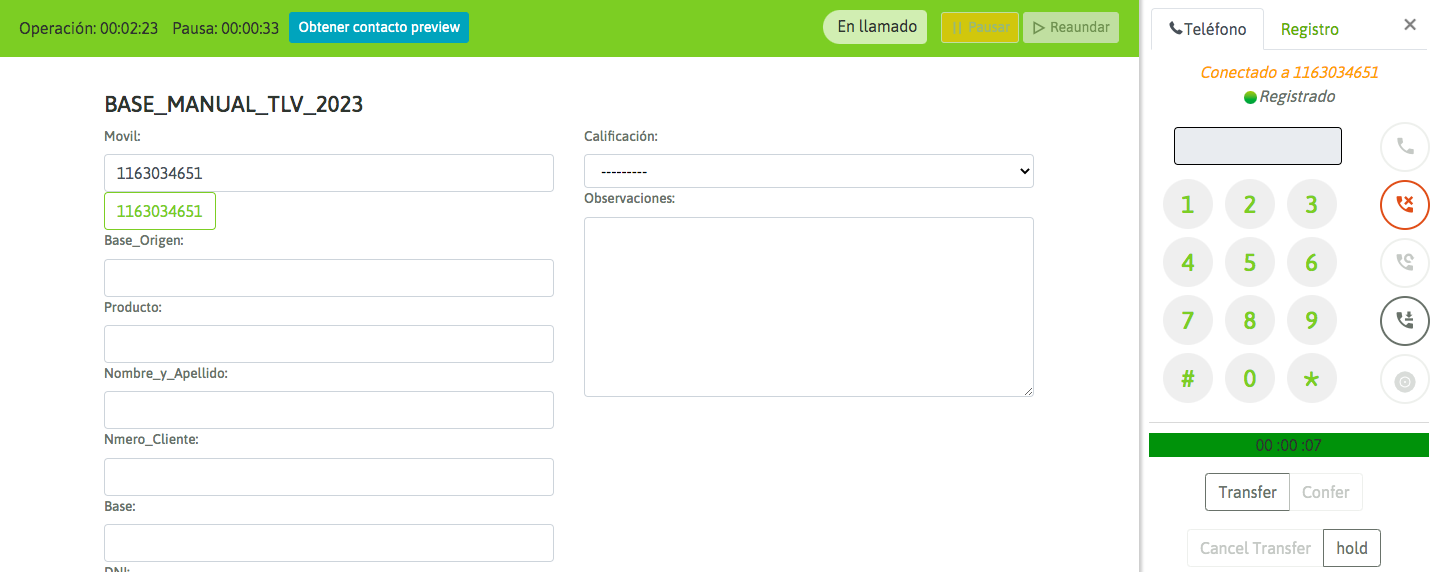Hang up the call with red phone icon
This screenshot has height=572, width=1438.
[x=1404, y=205]
